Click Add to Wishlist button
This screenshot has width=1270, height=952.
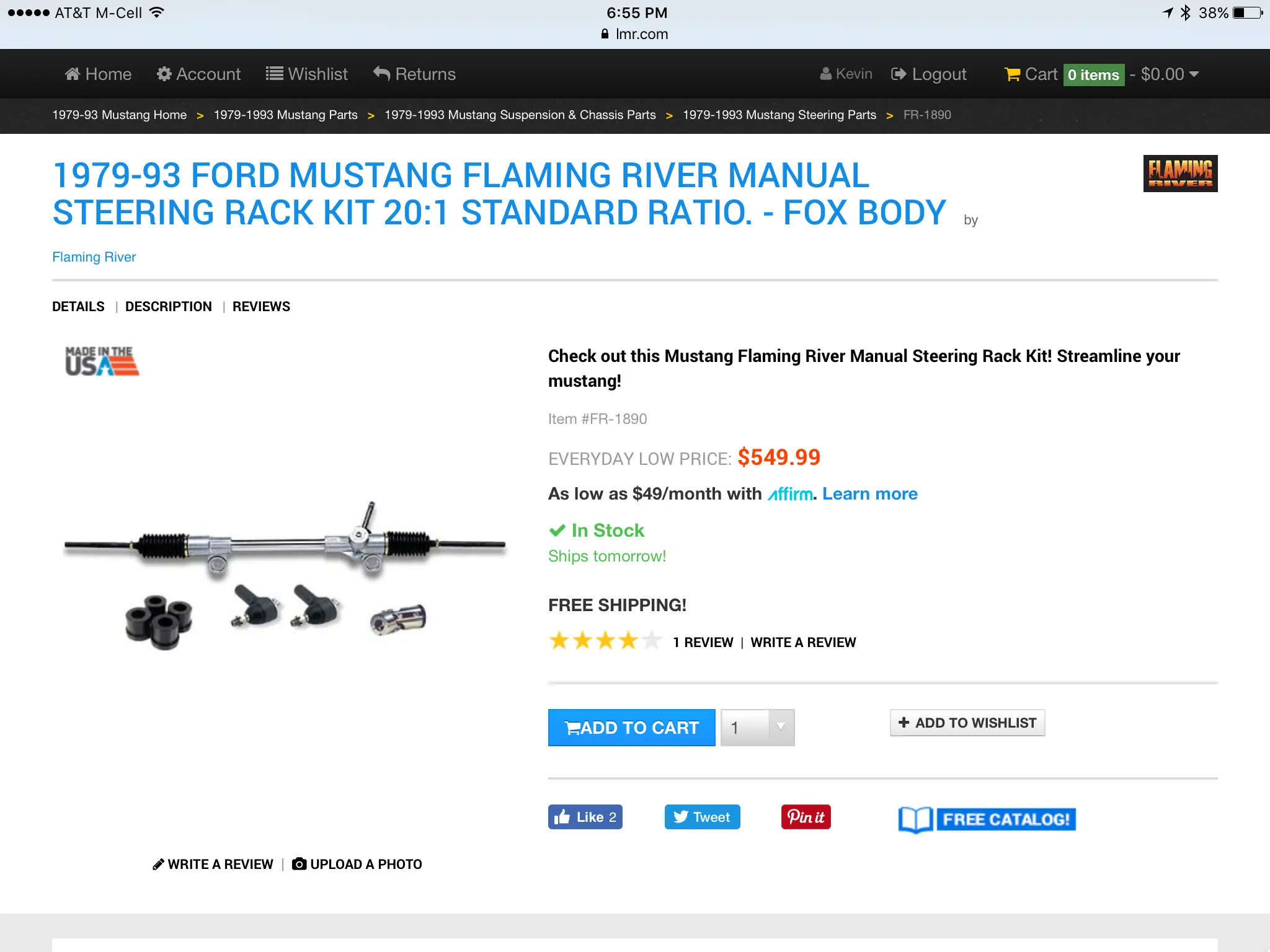tap(967, 723)
